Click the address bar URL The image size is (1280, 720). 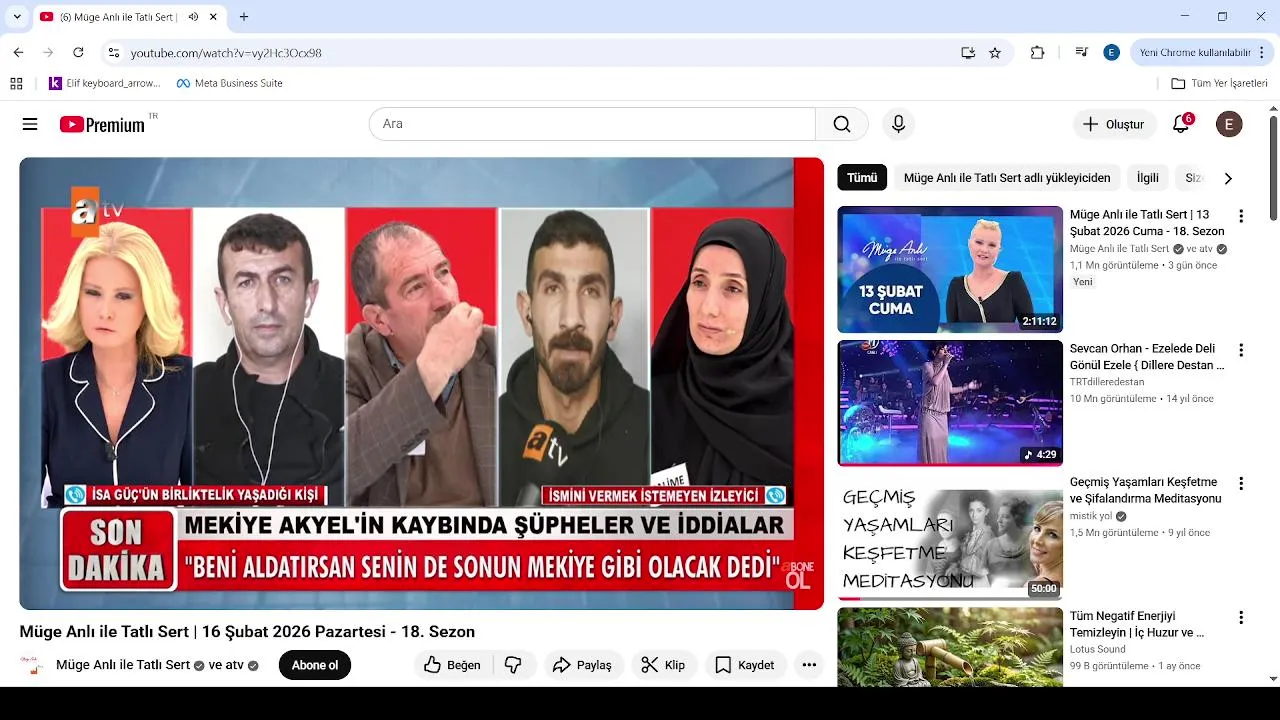click(x=226, y=53)
